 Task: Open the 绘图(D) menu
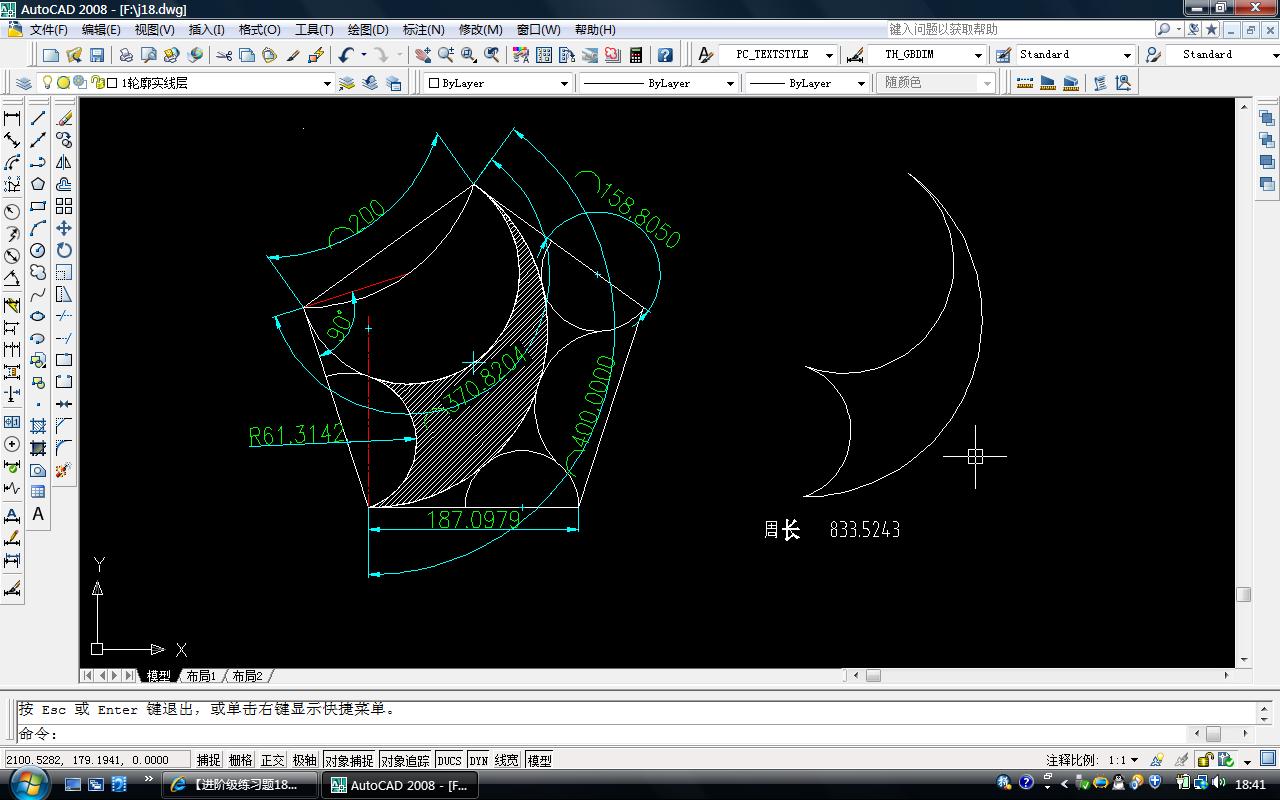click(x=368, y=29)
